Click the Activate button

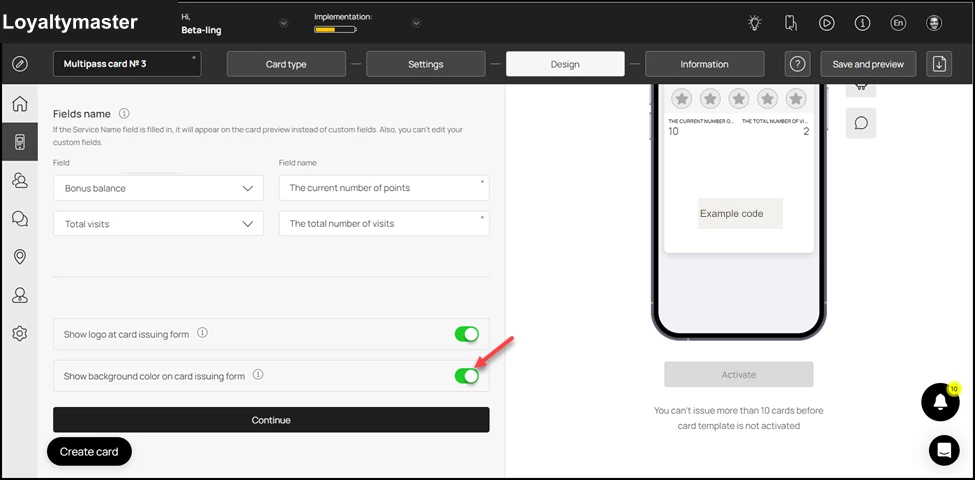point(739,374)
